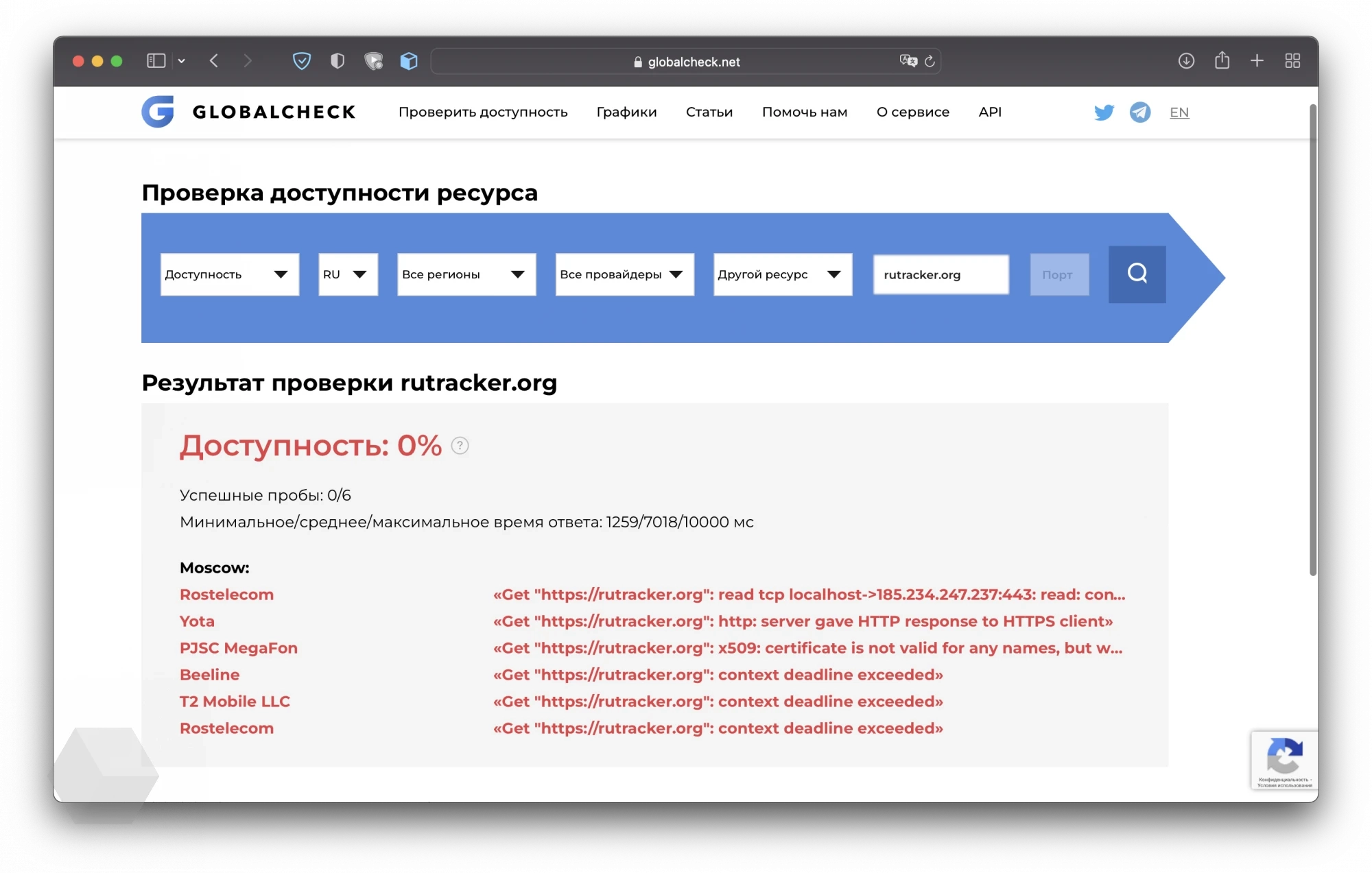
Task: Switch language via EN link
Action: (1179, 112)
